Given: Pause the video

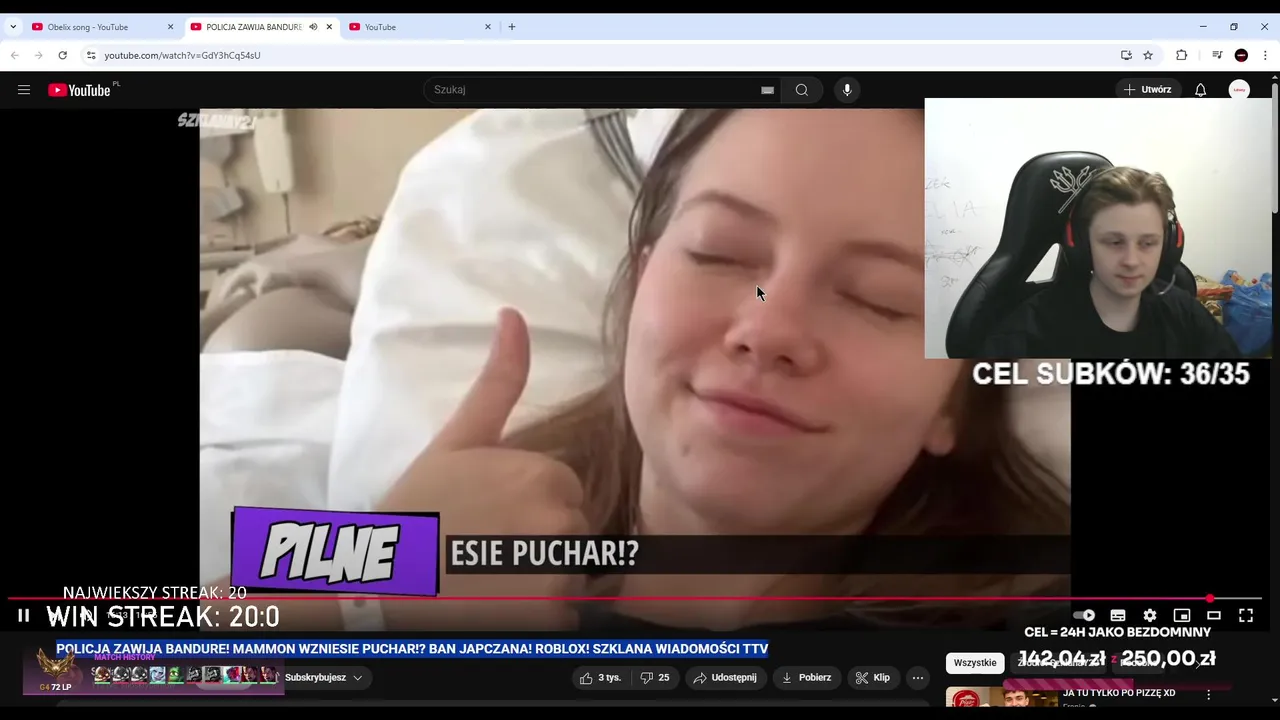Looking at the screenshot, I should click(24, 616).
